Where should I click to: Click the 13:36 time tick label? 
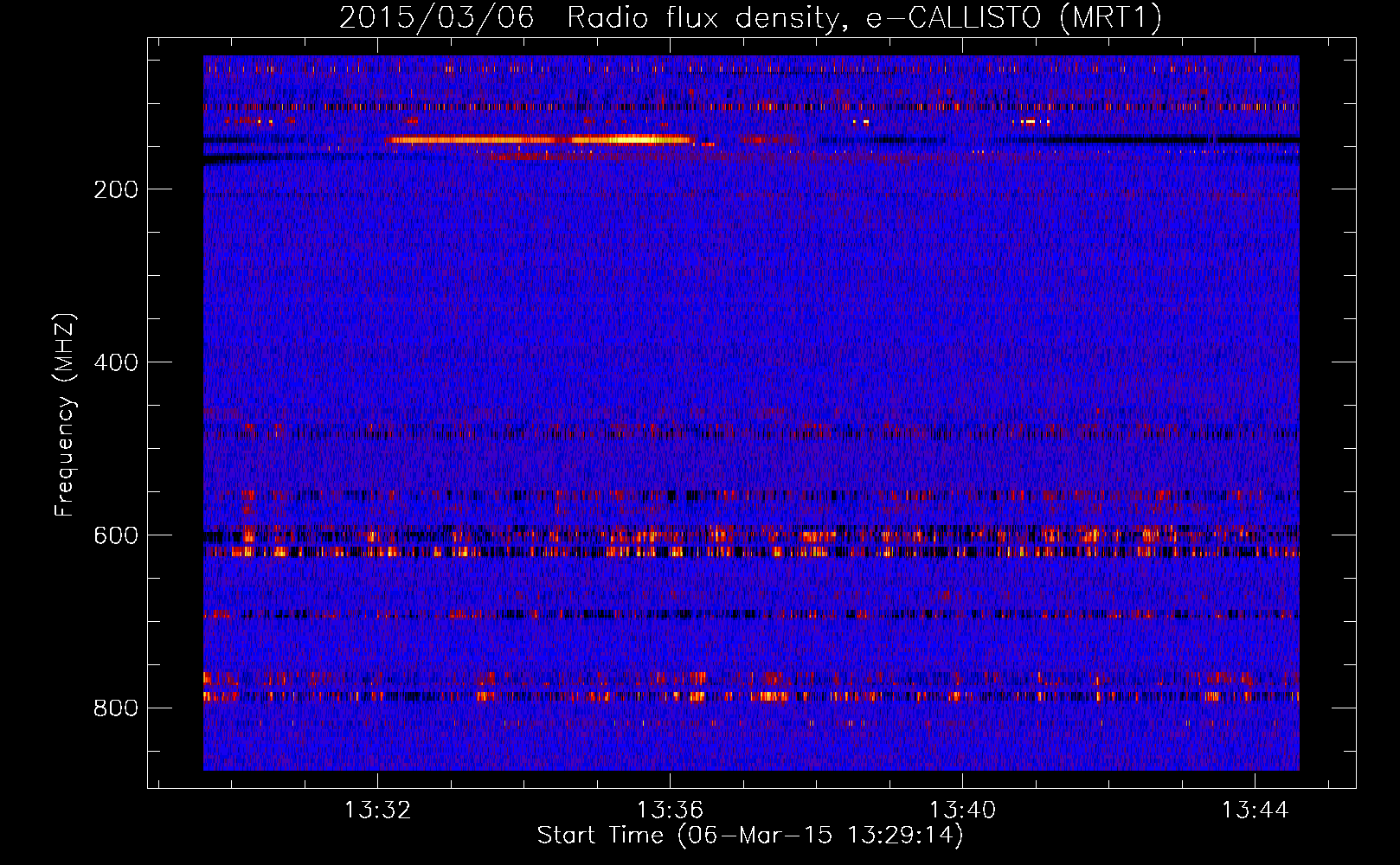(671, 811)
